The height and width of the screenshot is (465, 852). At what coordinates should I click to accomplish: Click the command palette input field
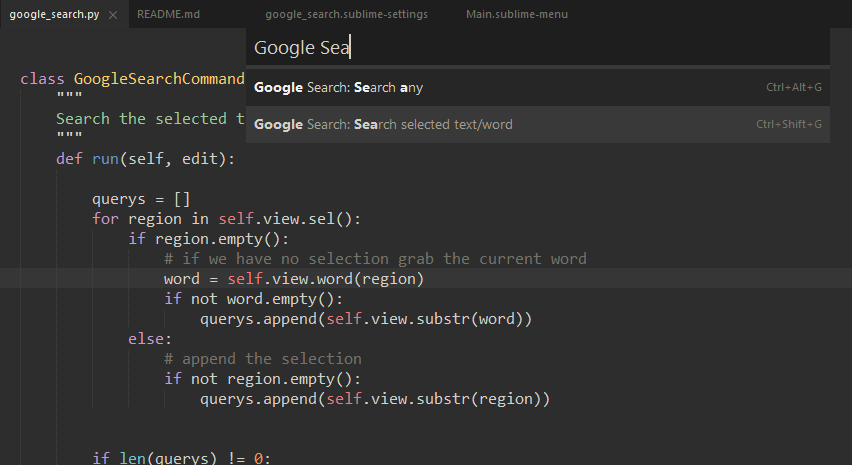(x=538, y=47)
